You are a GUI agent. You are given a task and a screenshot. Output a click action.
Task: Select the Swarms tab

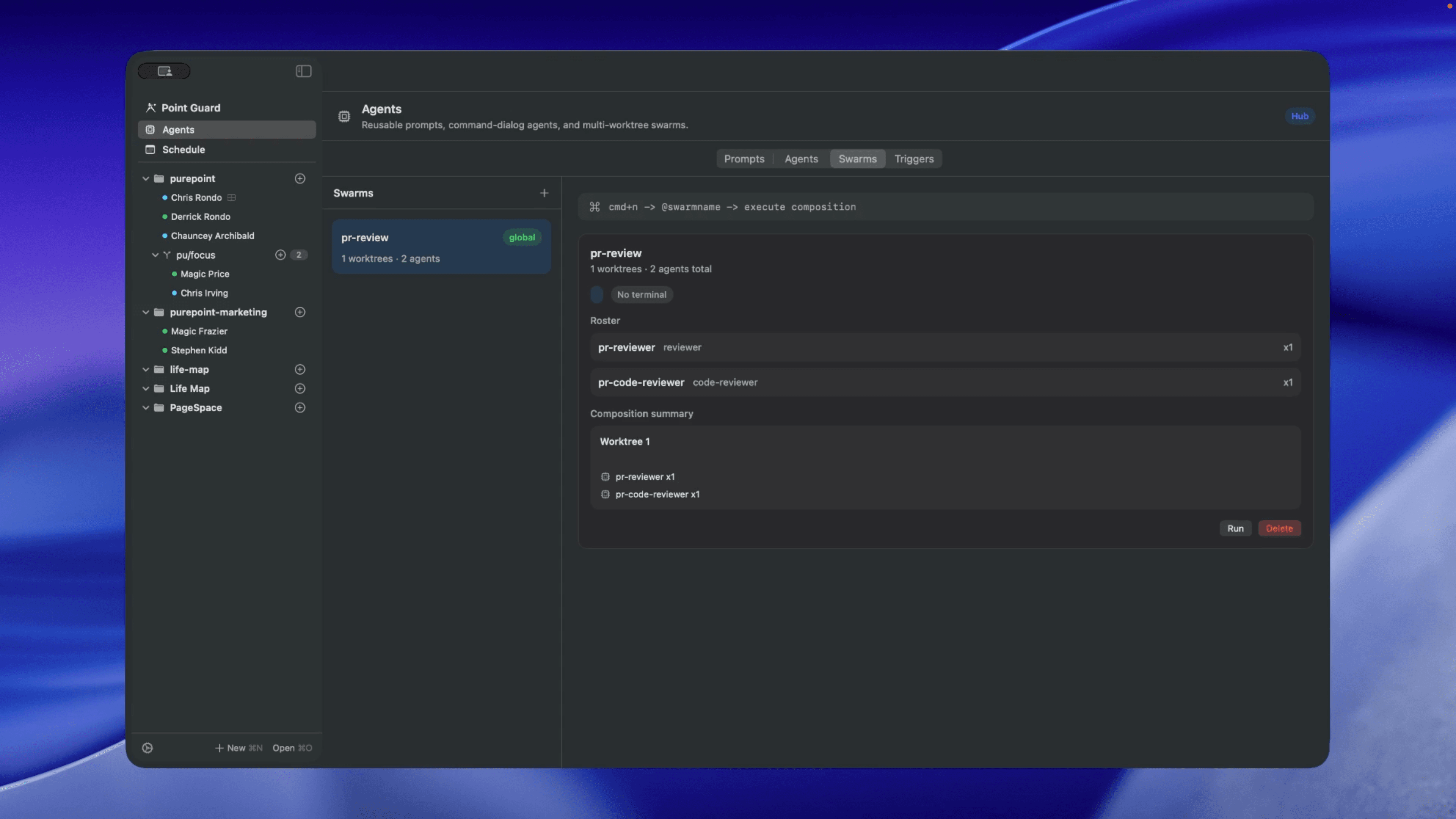point(857,159)
